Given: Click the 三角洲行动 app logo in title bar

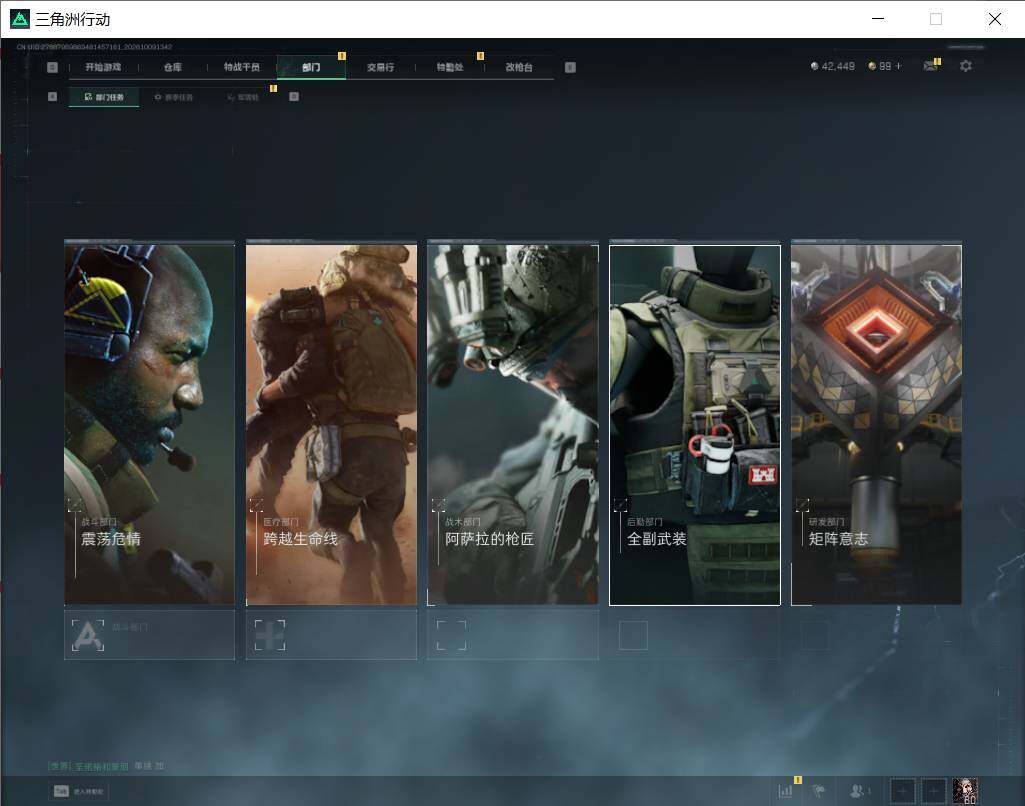Looking at the screenshot, I should (x=20, y=19).
